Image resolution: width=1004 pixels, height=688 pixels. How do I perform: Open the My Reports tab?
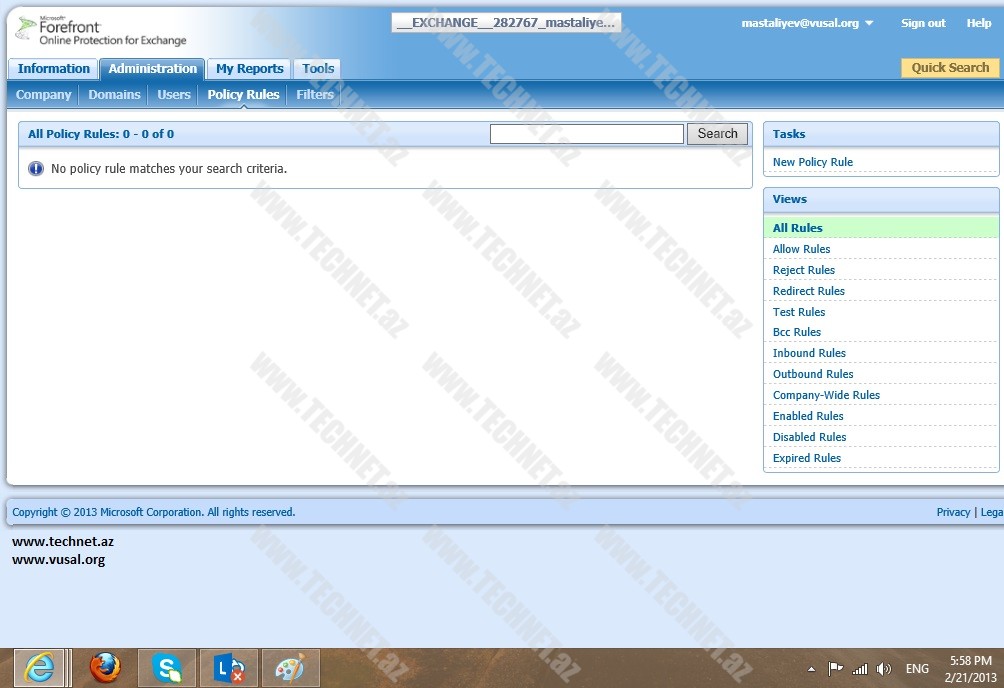pyautogui.click(x=249, y=69)
